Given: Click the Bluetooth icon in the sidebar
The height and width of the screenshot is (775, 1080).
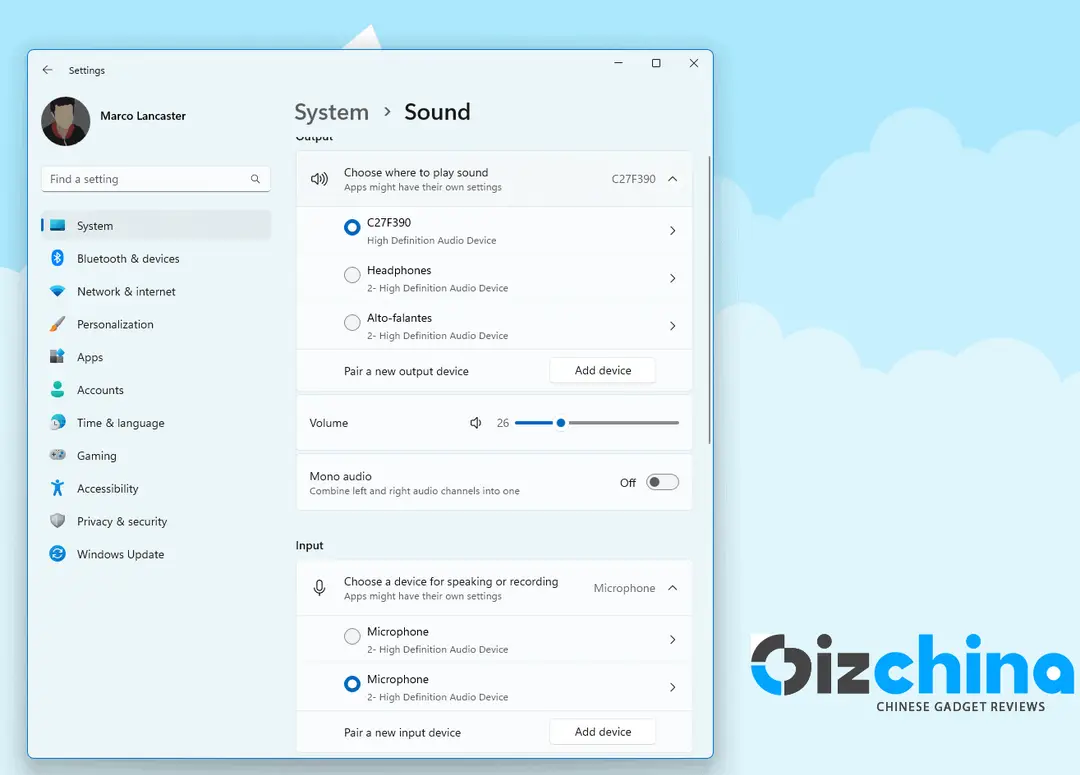Looking at the screenshot, I should click(x=58, y=258).
